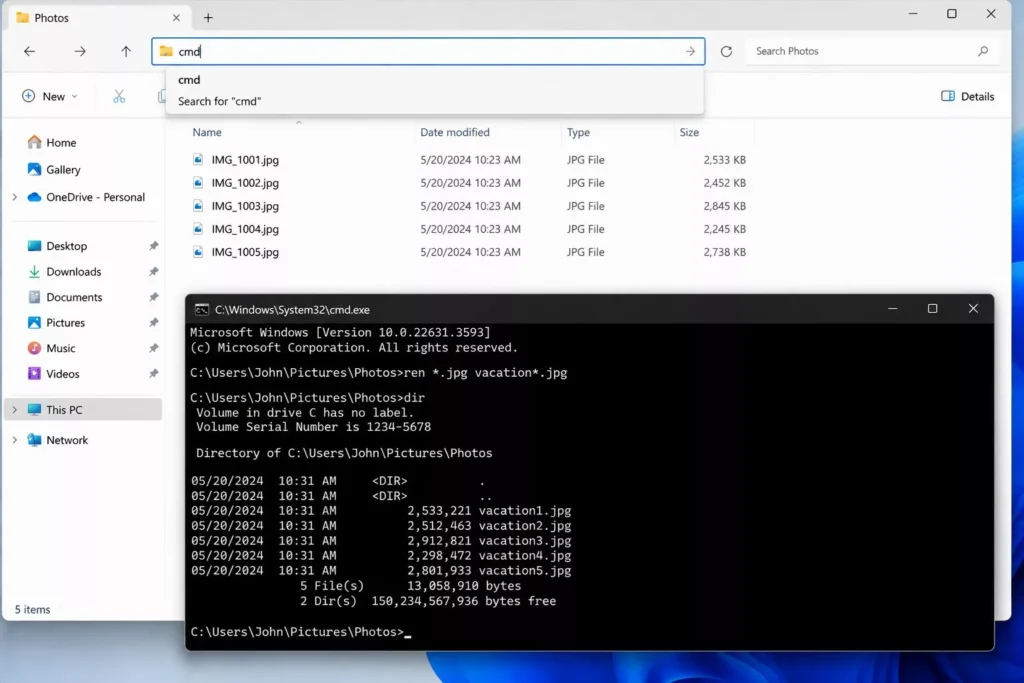Go forward with the right arrow button
Image resolution: width=1024 pixels, height=683 pixels.
(80, 51)
